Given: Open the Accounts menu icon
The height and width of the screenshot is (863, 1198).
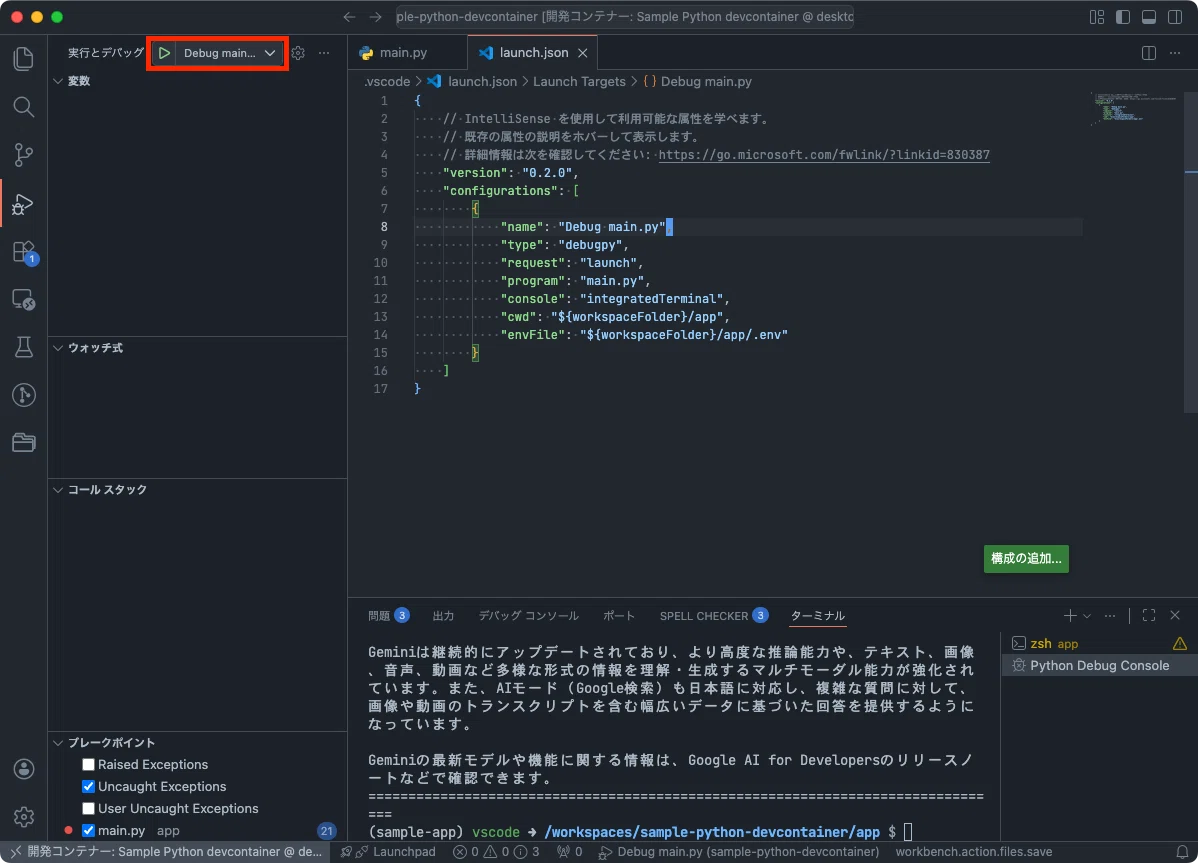Looking at the screenshot, I should coord(24,769).
